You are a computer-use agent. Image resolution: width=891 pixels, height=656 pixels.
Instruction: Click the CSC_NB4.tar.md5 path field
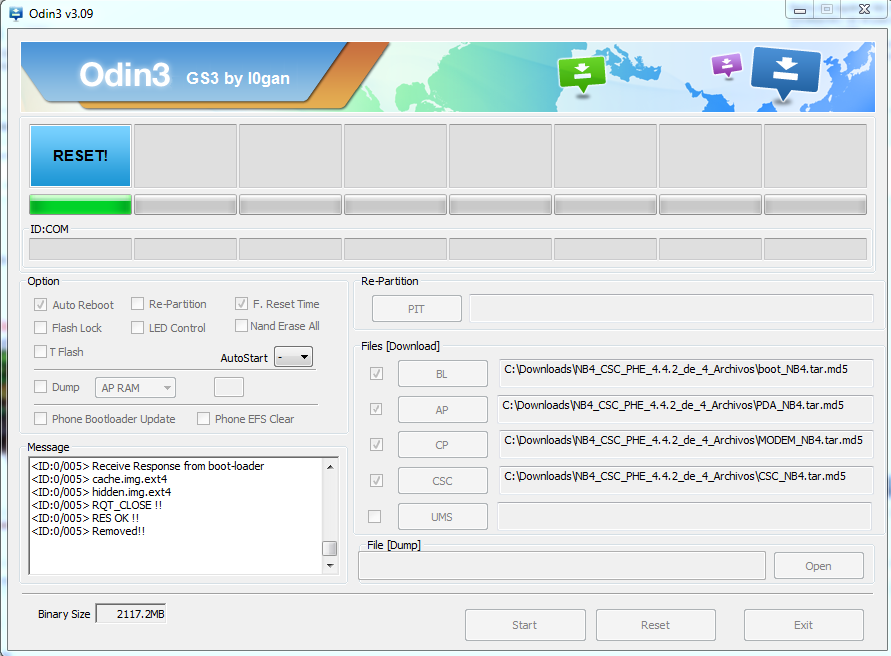[x=686, y=480]
